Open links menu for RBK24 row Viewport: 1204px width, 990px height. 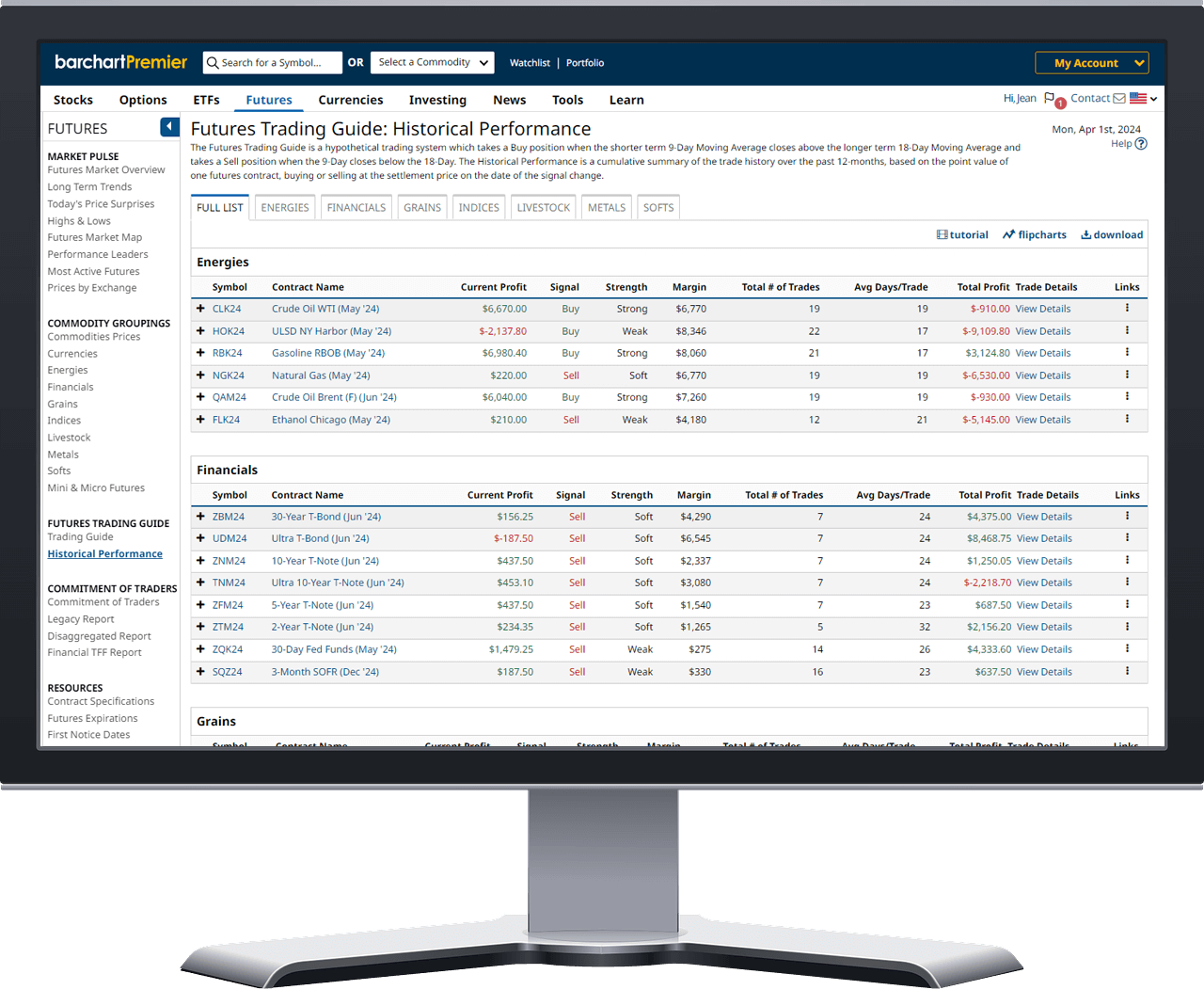point(1127,352)
